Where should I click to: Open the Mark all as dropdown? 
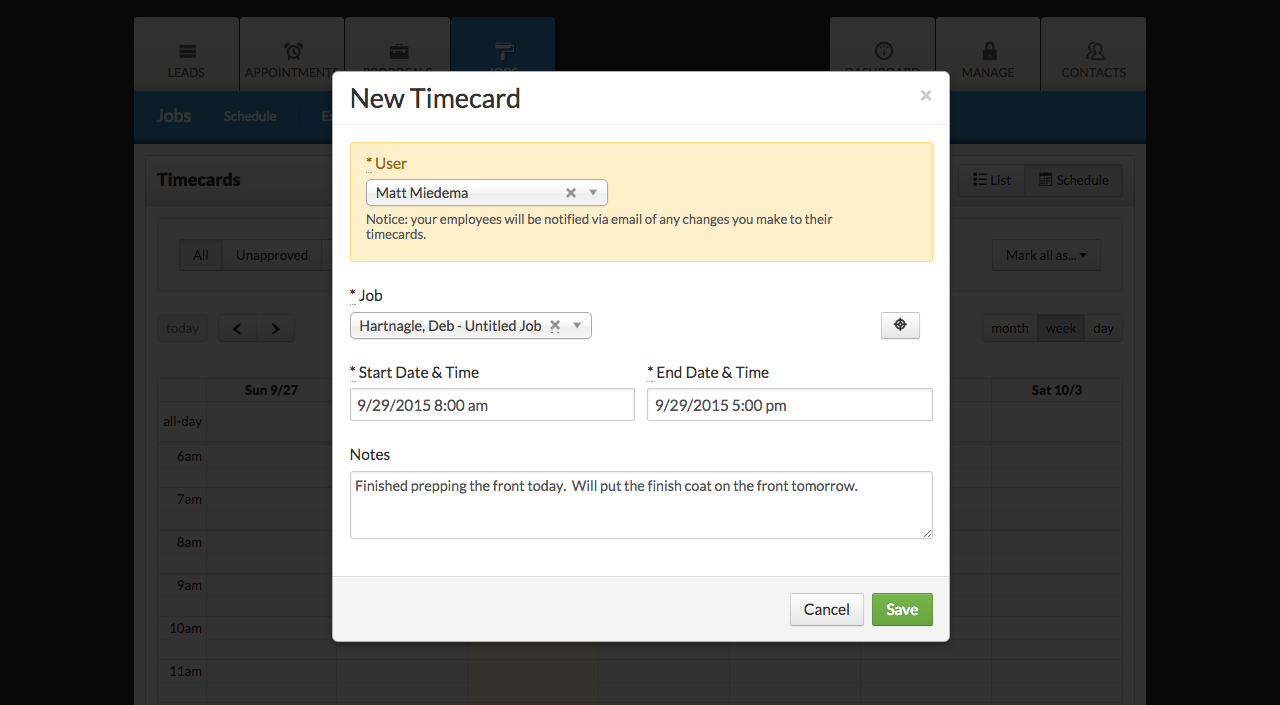[1046, 255]
